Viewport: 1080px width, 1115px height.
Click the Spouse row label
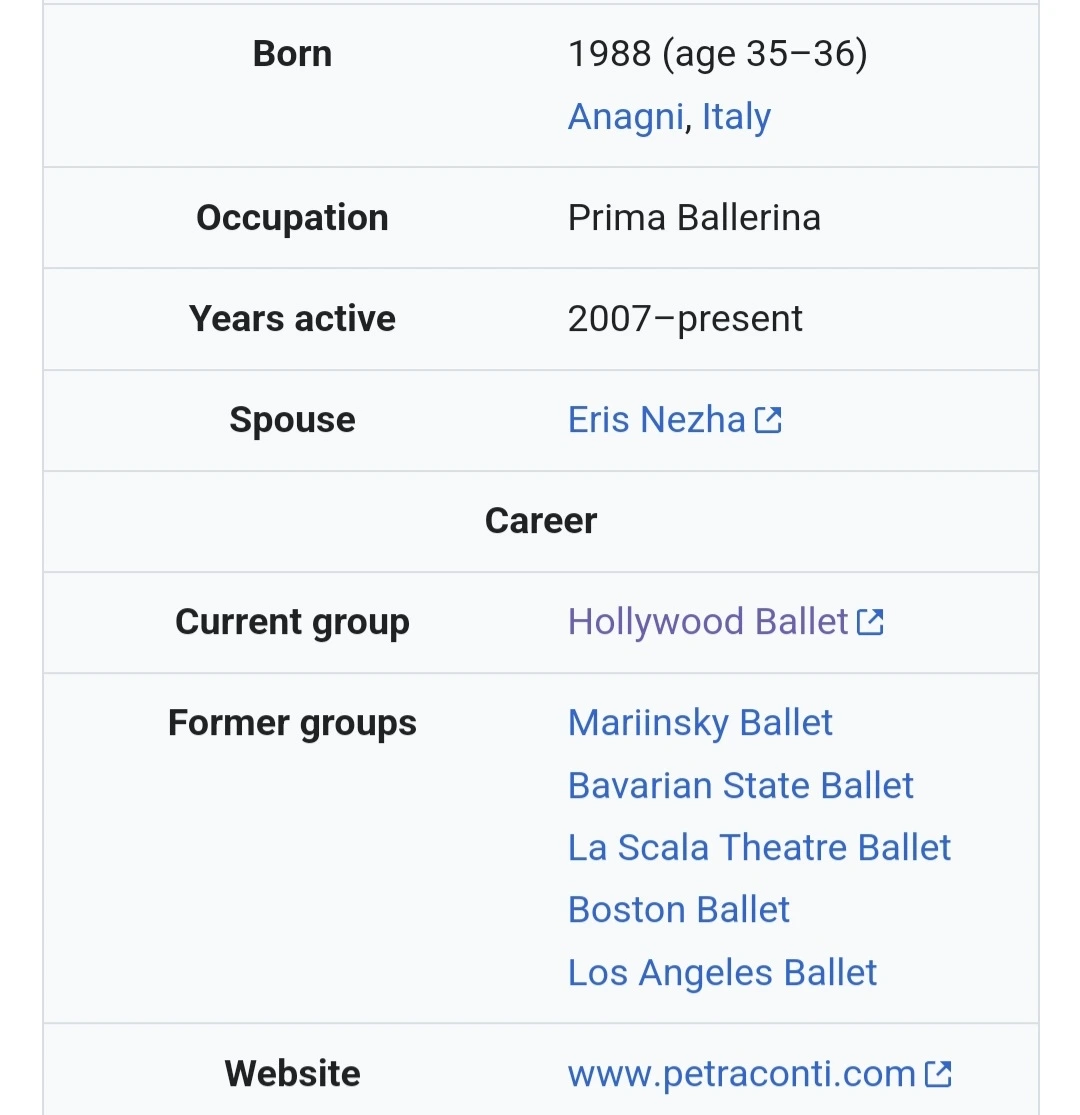click(292, 420)
